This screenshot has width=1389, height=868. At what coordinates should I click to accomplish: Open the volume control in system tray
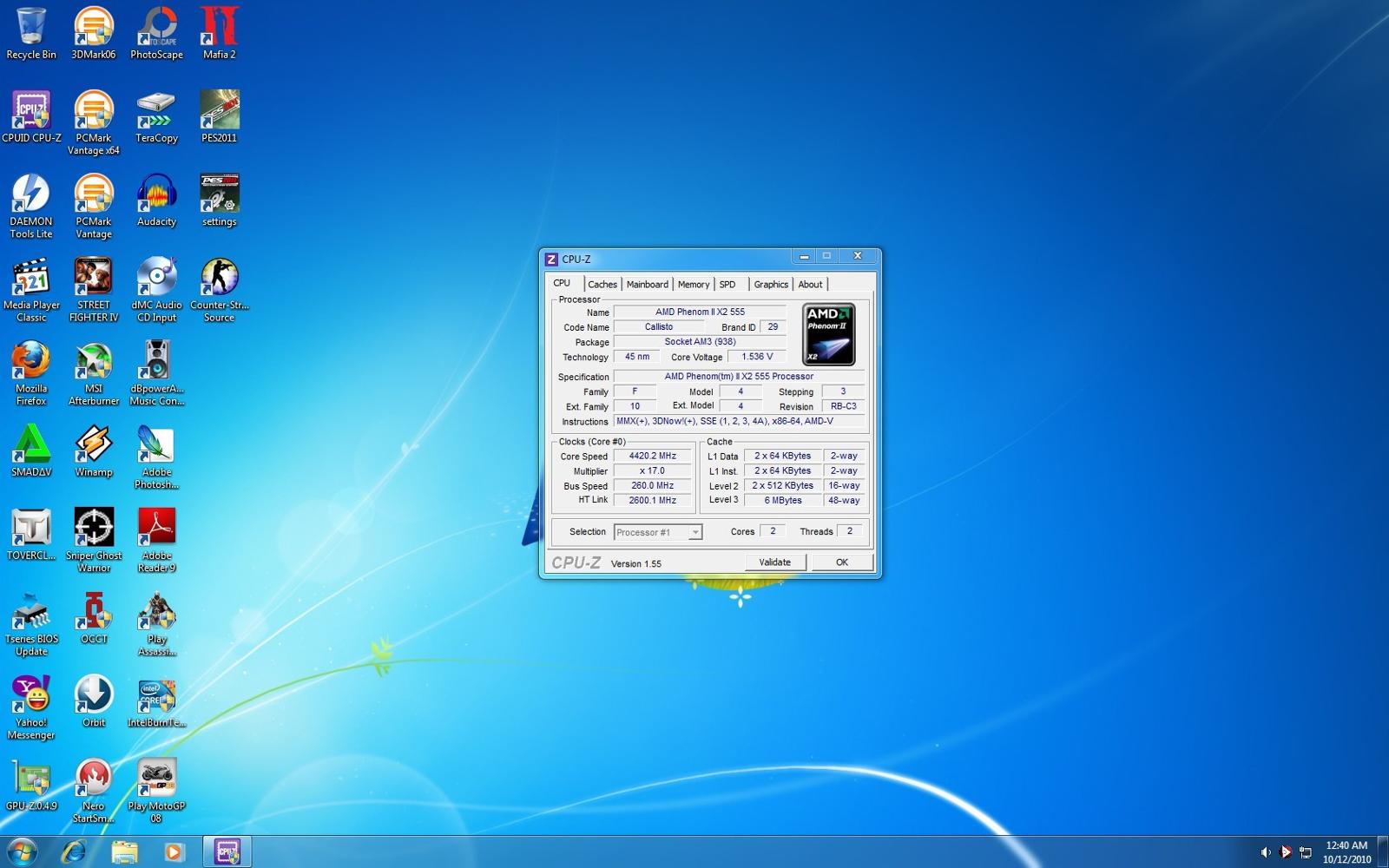[1266, 852]
